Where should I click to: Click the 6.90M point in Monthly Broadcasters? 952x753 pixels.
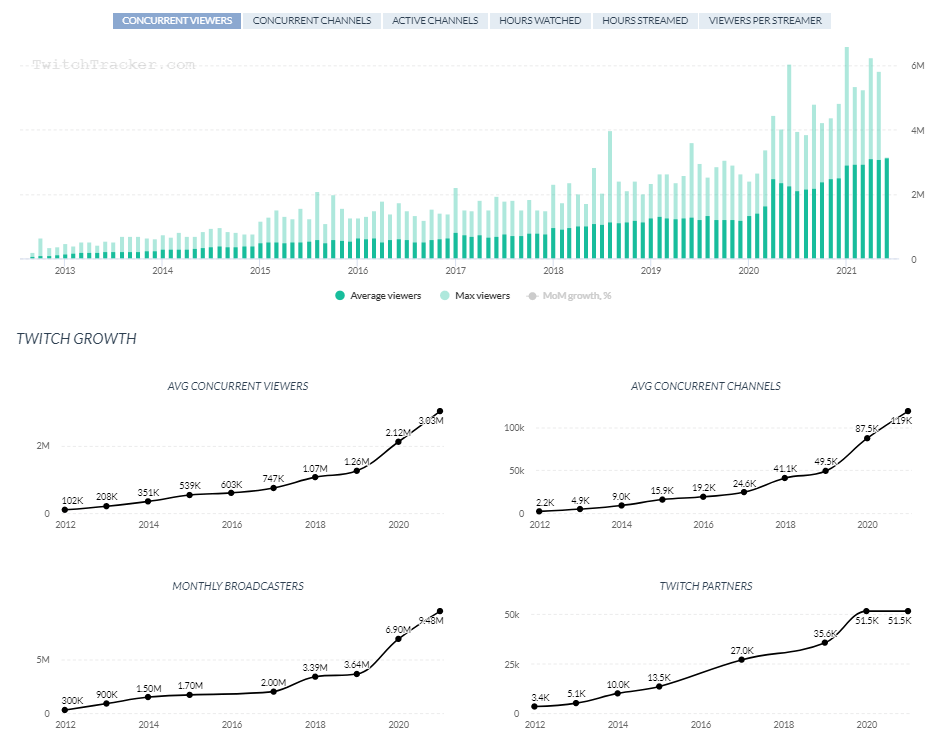398,639
